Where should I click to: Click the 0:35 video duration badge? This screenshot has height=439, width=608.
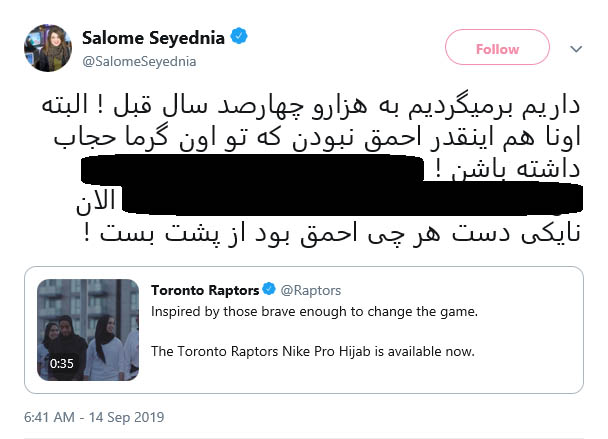click(62, 364)
